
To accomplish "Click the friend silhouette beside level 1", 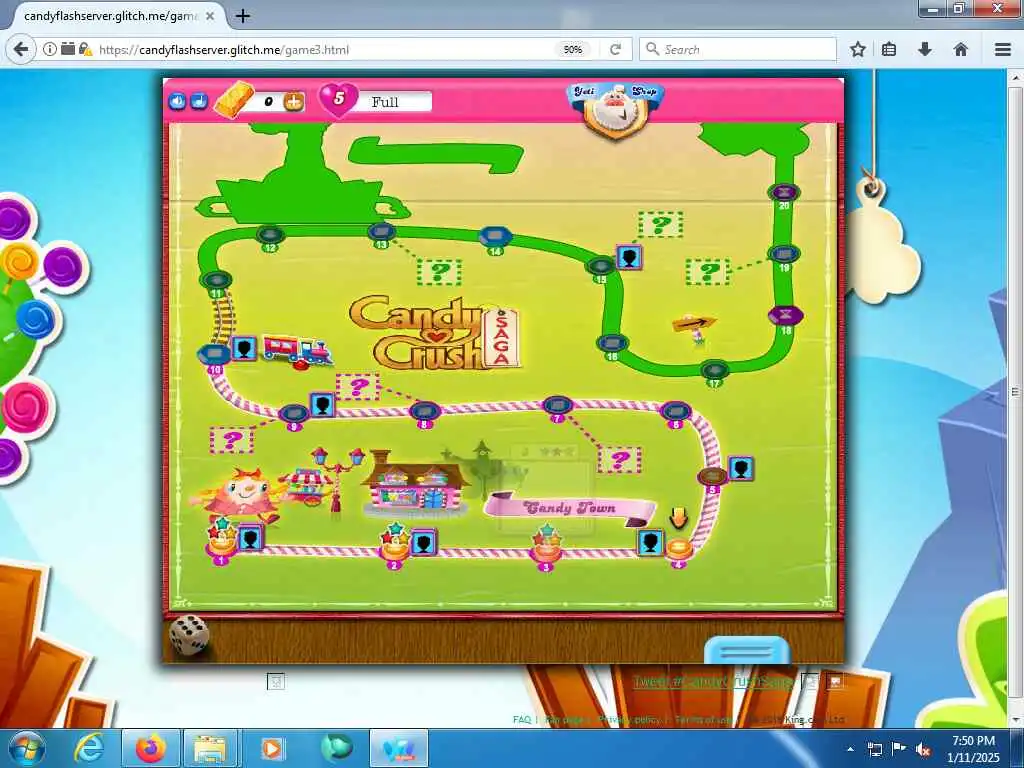I will 250,539.
